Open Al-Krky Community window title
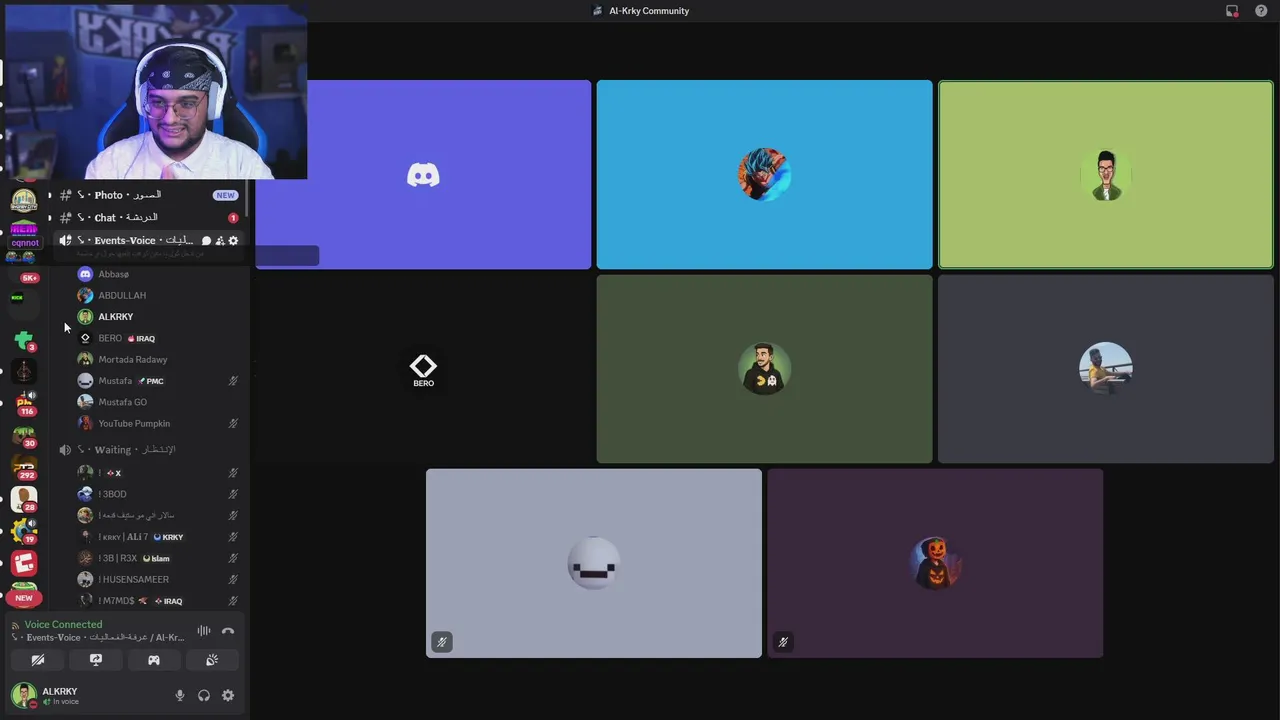This screenshot has height=720, width=1280. (649, 11)
